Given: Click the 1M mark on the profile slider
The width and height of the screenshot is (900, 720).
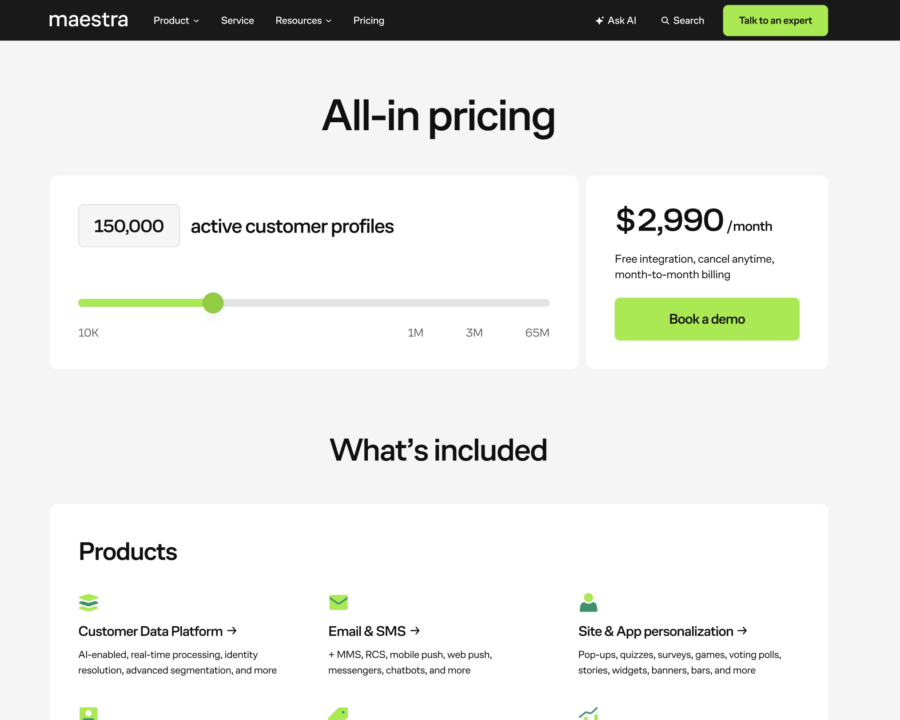Looking at the screenshot, I should click(416, 332).
